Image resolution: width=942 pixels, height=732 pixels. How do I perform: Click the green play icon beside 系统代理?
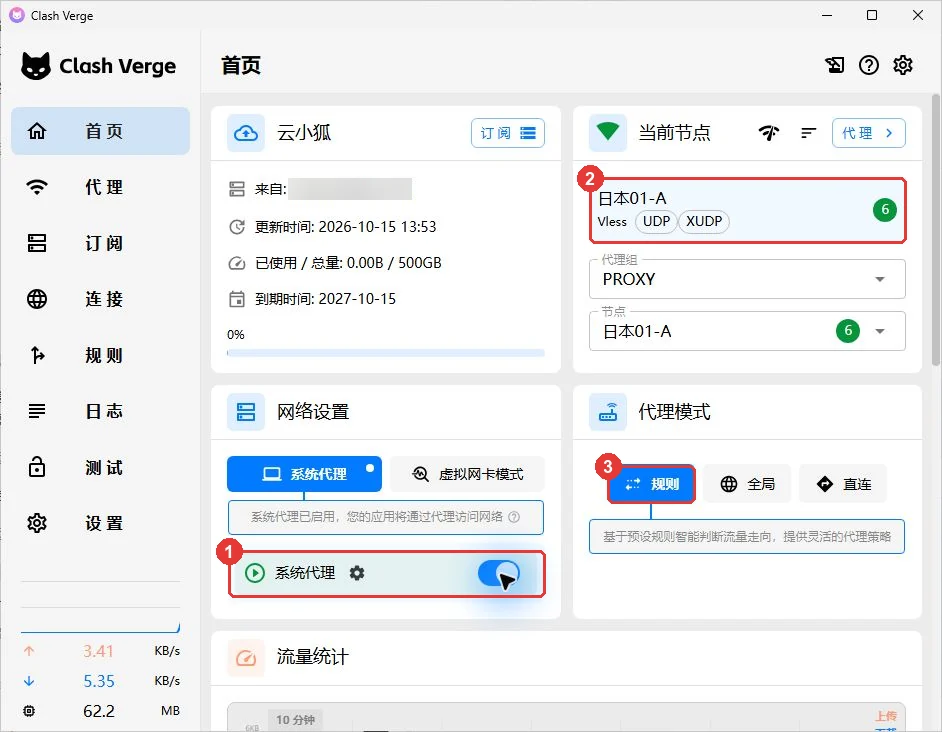click(x=255, y=573)
